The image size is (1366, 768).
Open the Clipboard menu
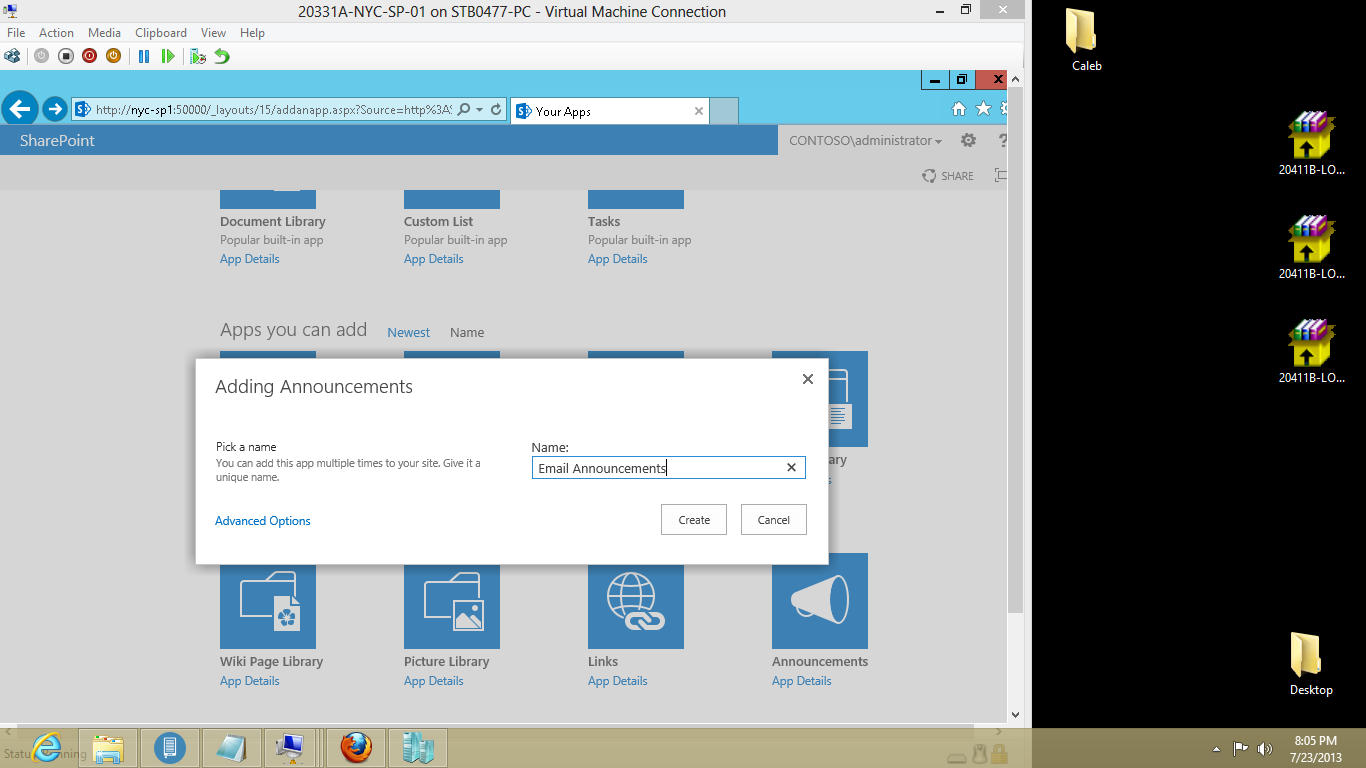(161, 33)
